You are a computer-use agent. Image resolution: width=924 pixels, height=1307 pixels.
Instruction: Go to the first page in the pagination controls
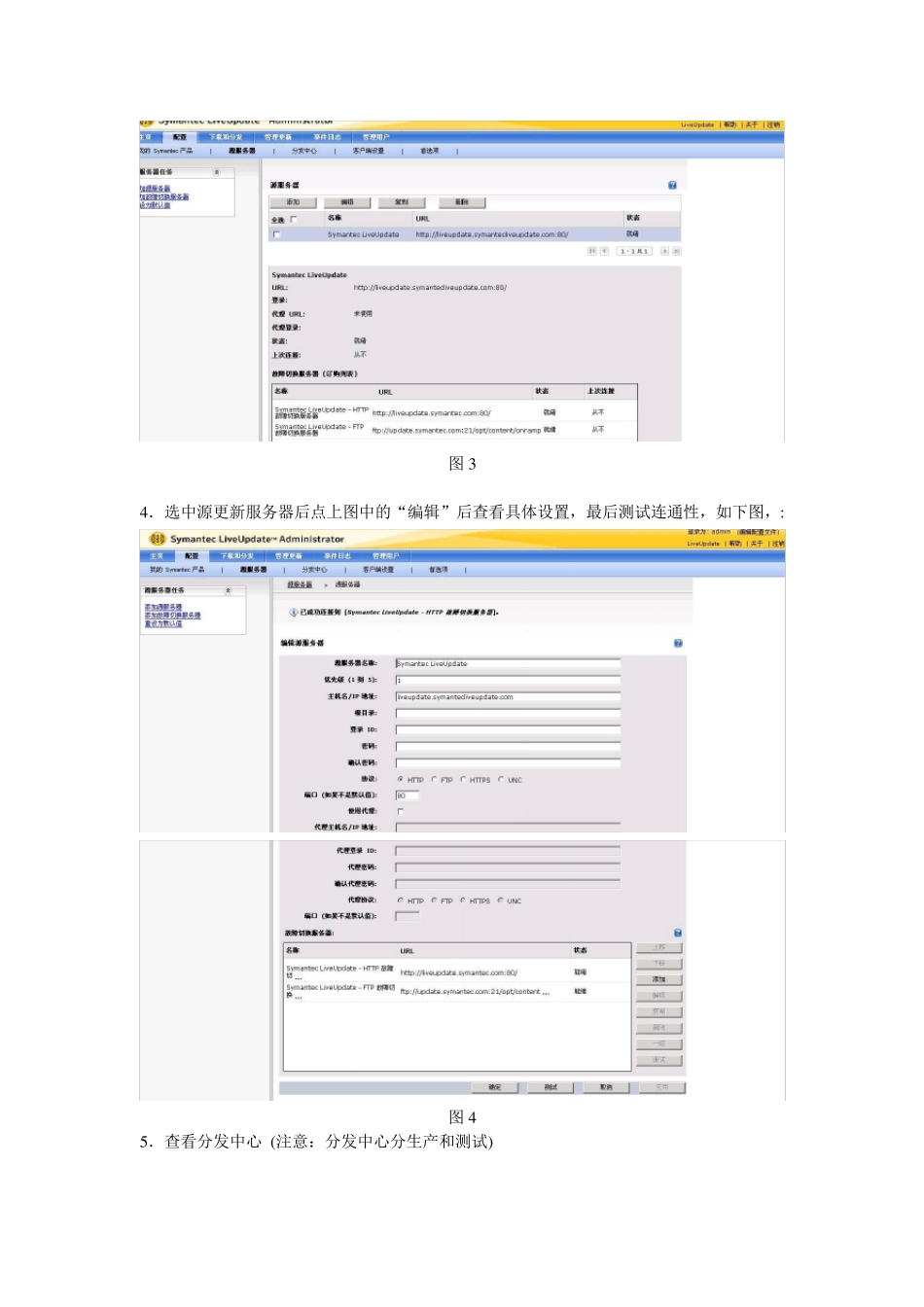[590, 251]
